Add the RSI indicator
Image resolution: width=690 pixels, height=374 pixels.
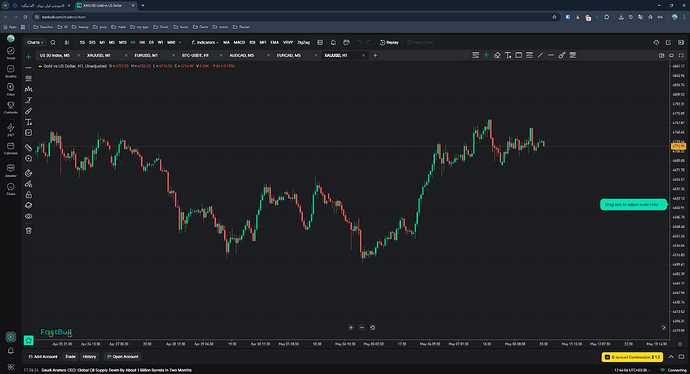(x=252, y=43)
